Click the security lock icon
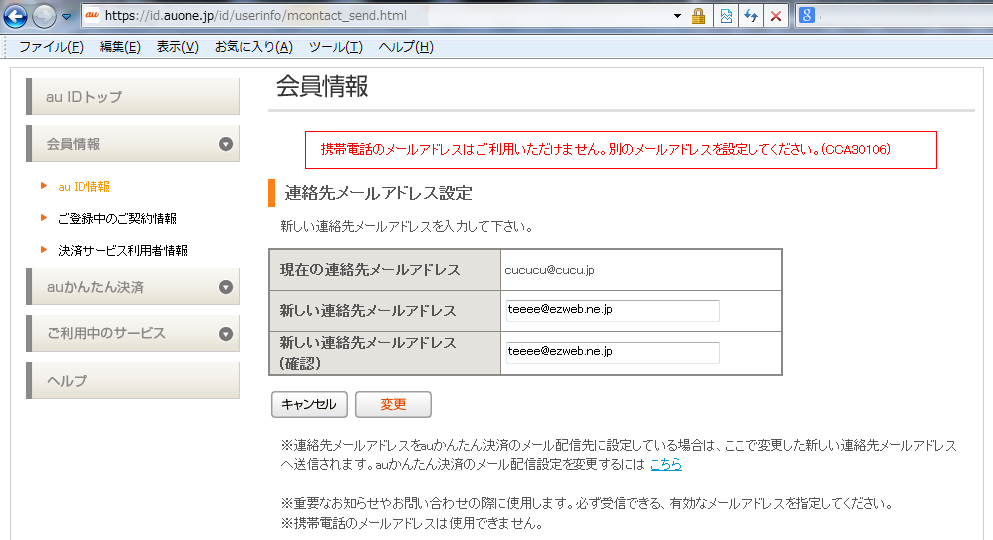 coord(699,16)
